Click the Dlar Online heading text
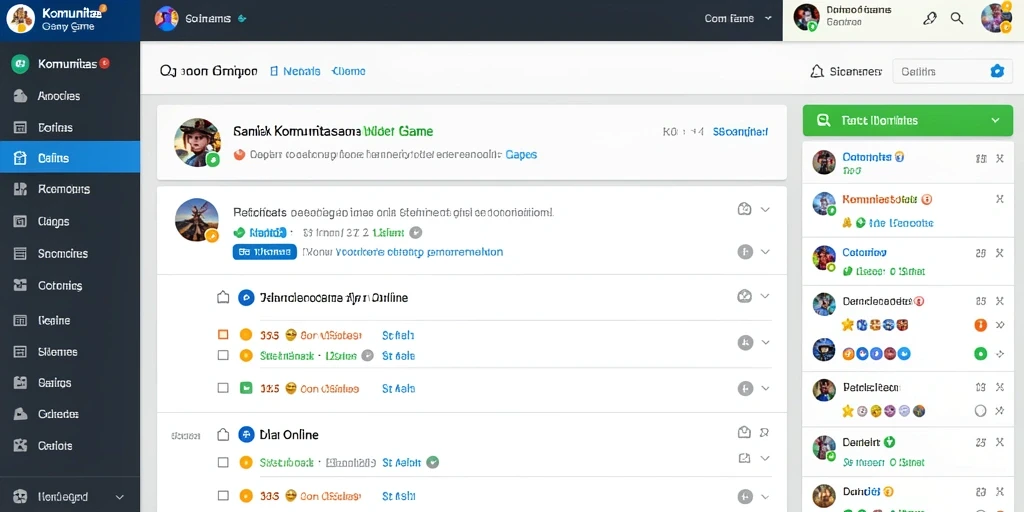This screenshot has width=1024, height=512. (289, 434)
